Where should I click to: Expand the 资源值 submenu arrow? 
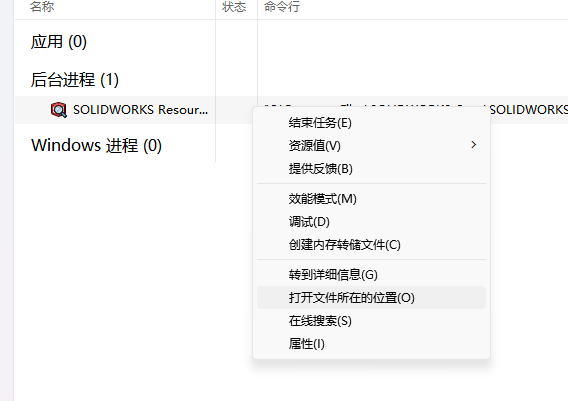[473, 145]
